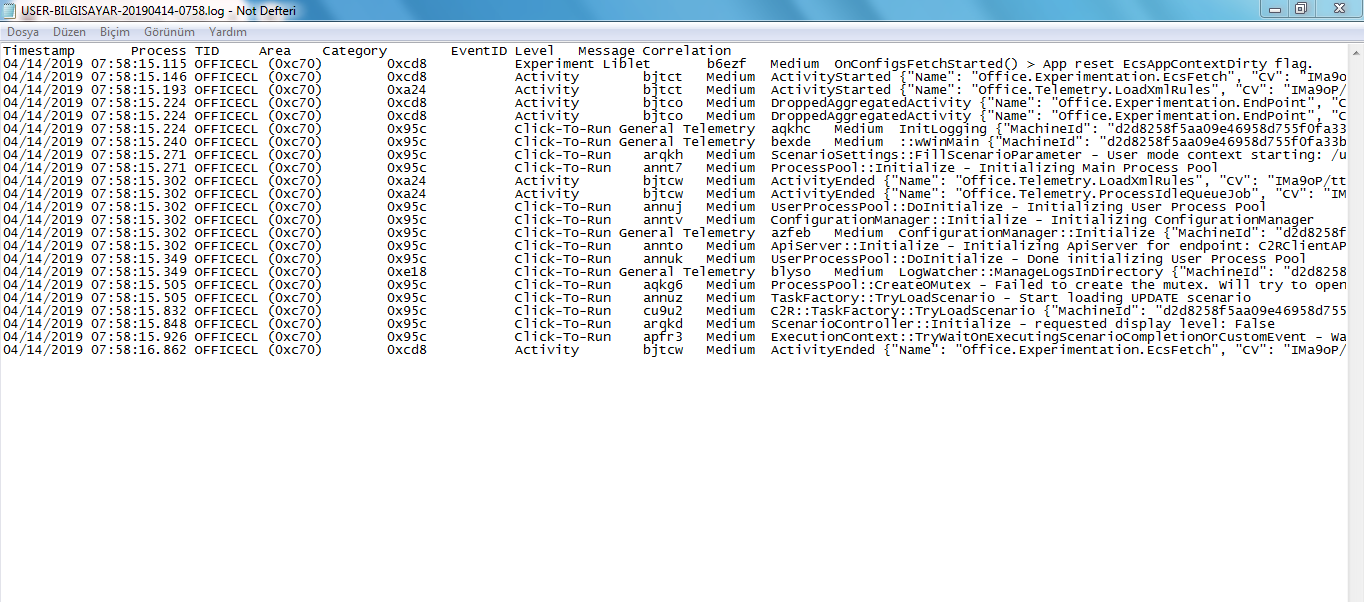Click event ID annuj
Viewport: 1364px width, 602px height.
663,207
